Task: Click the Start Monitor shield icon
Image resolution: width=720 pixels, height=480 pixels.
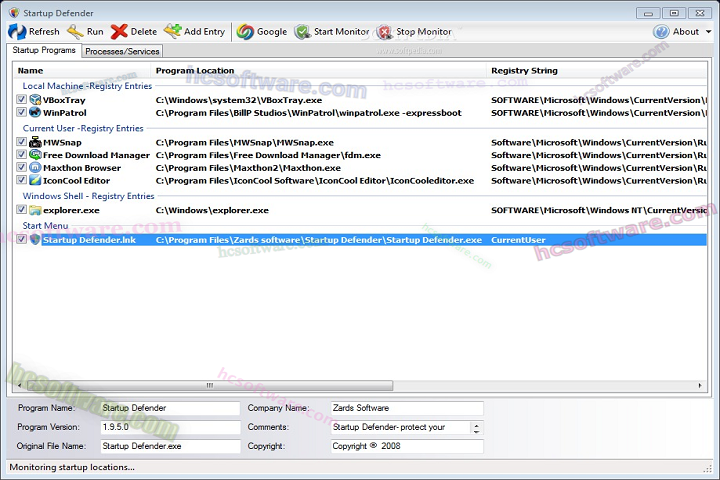Action: coord(303,32)
